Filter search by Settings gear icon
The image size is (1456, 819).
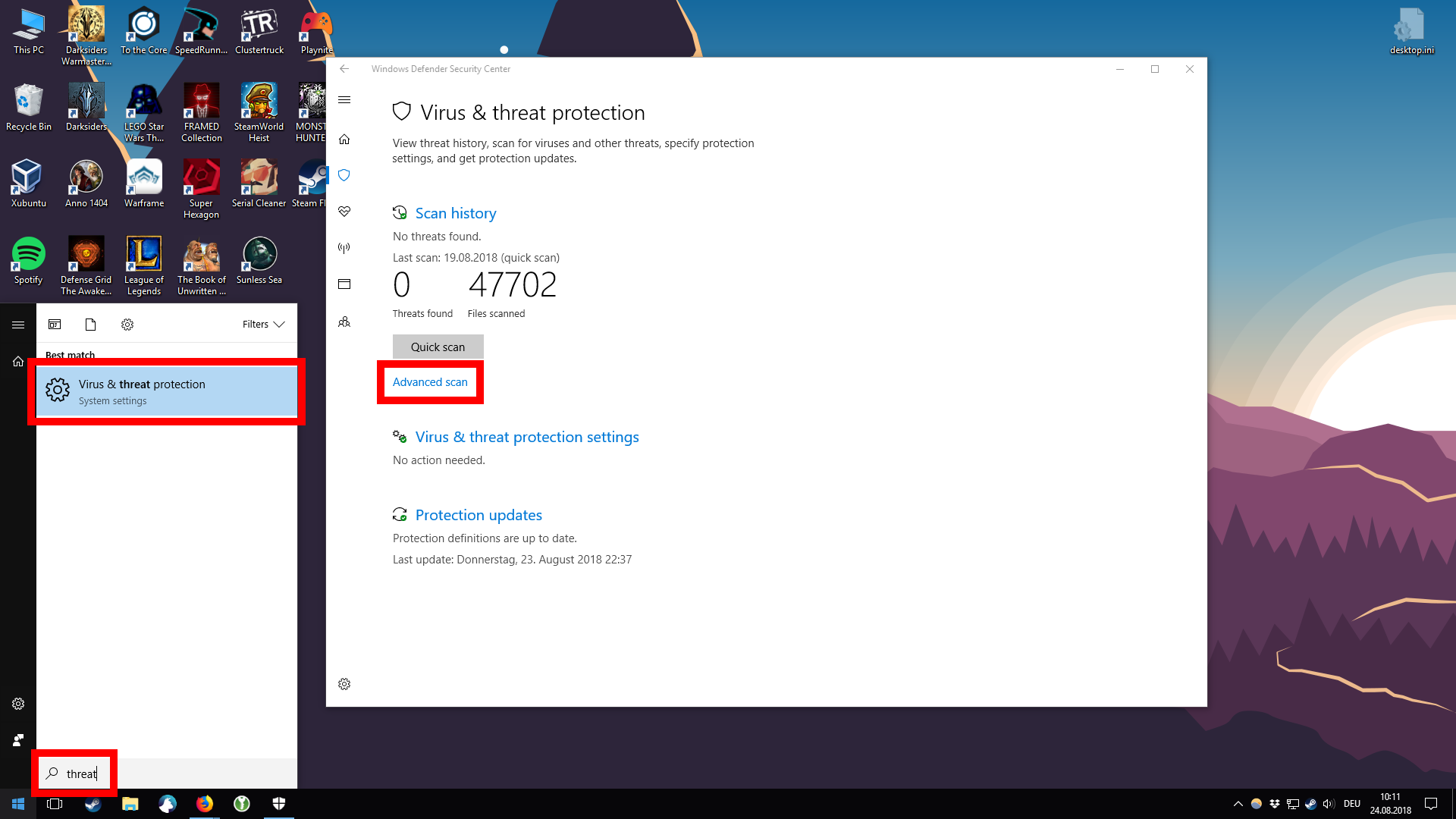[127, 325]
